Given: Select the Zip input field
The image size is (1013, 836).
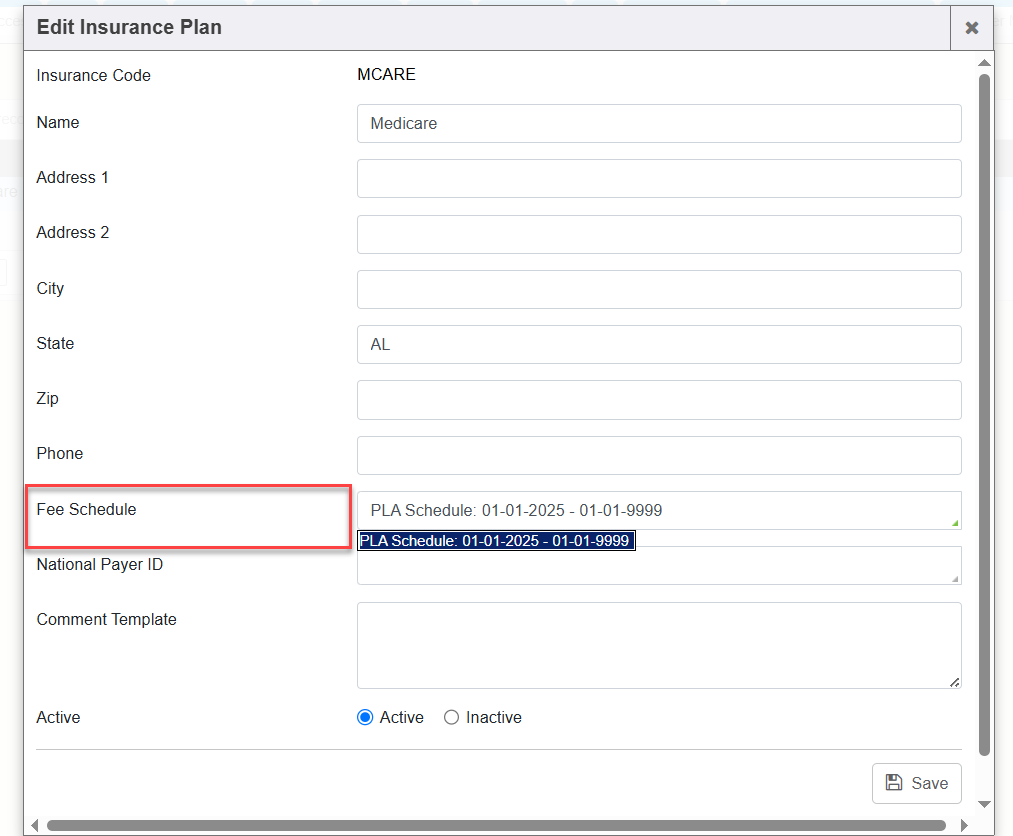Looking at the screenshot, I should coord(658,400).
